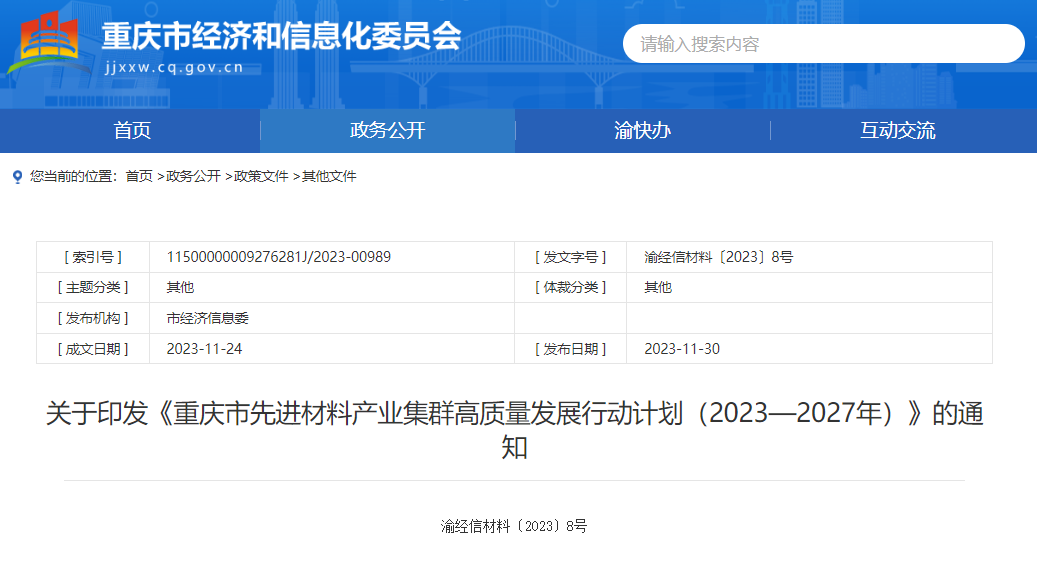This screenshot has height=567, width=1037.
Task: Click 首页 link in the breadcrumb
Action: pos(138,177)
